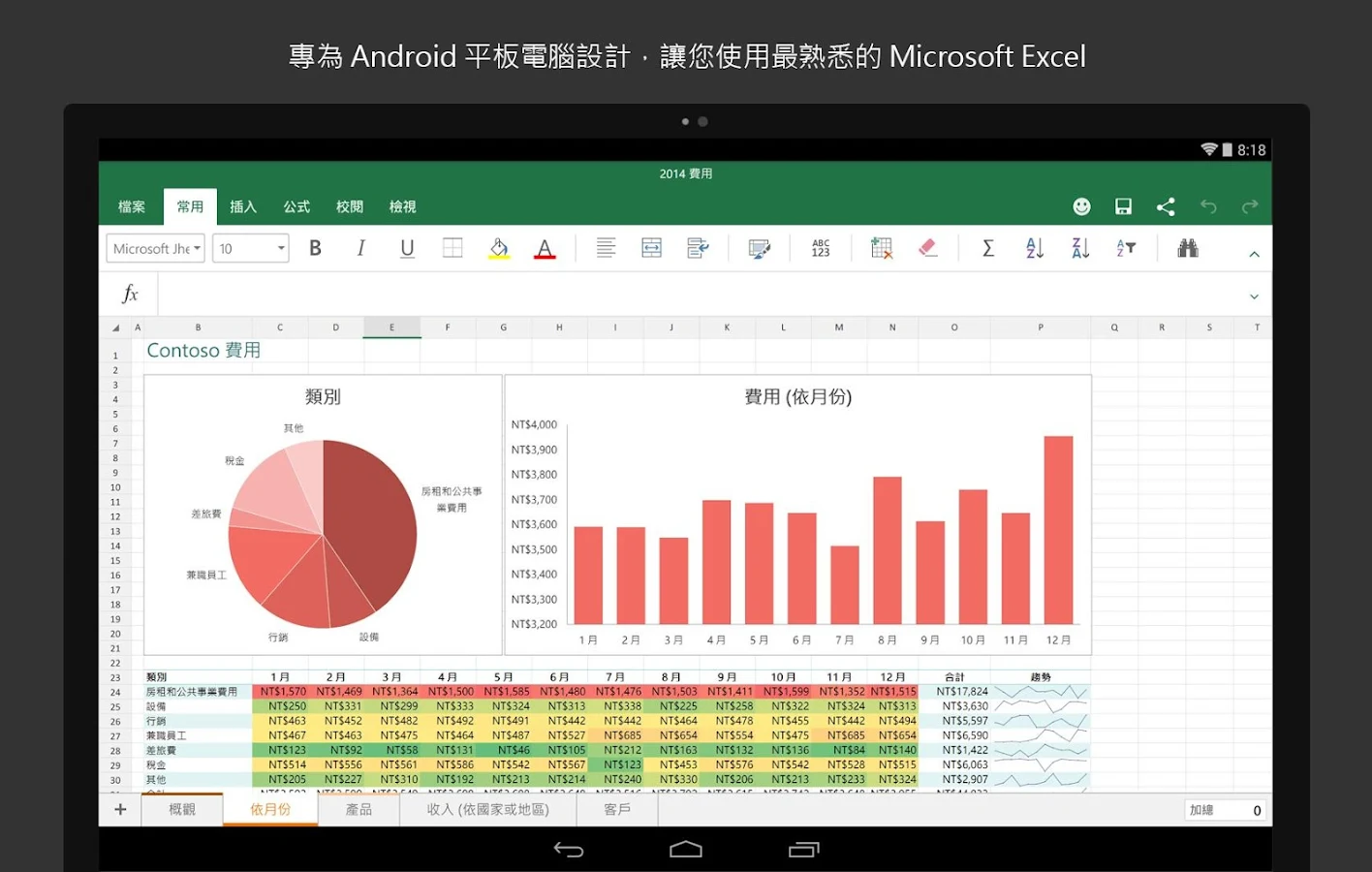Add a new sheet with the plus button
This screenshot has width=1372, height=872.
(119, 809)
